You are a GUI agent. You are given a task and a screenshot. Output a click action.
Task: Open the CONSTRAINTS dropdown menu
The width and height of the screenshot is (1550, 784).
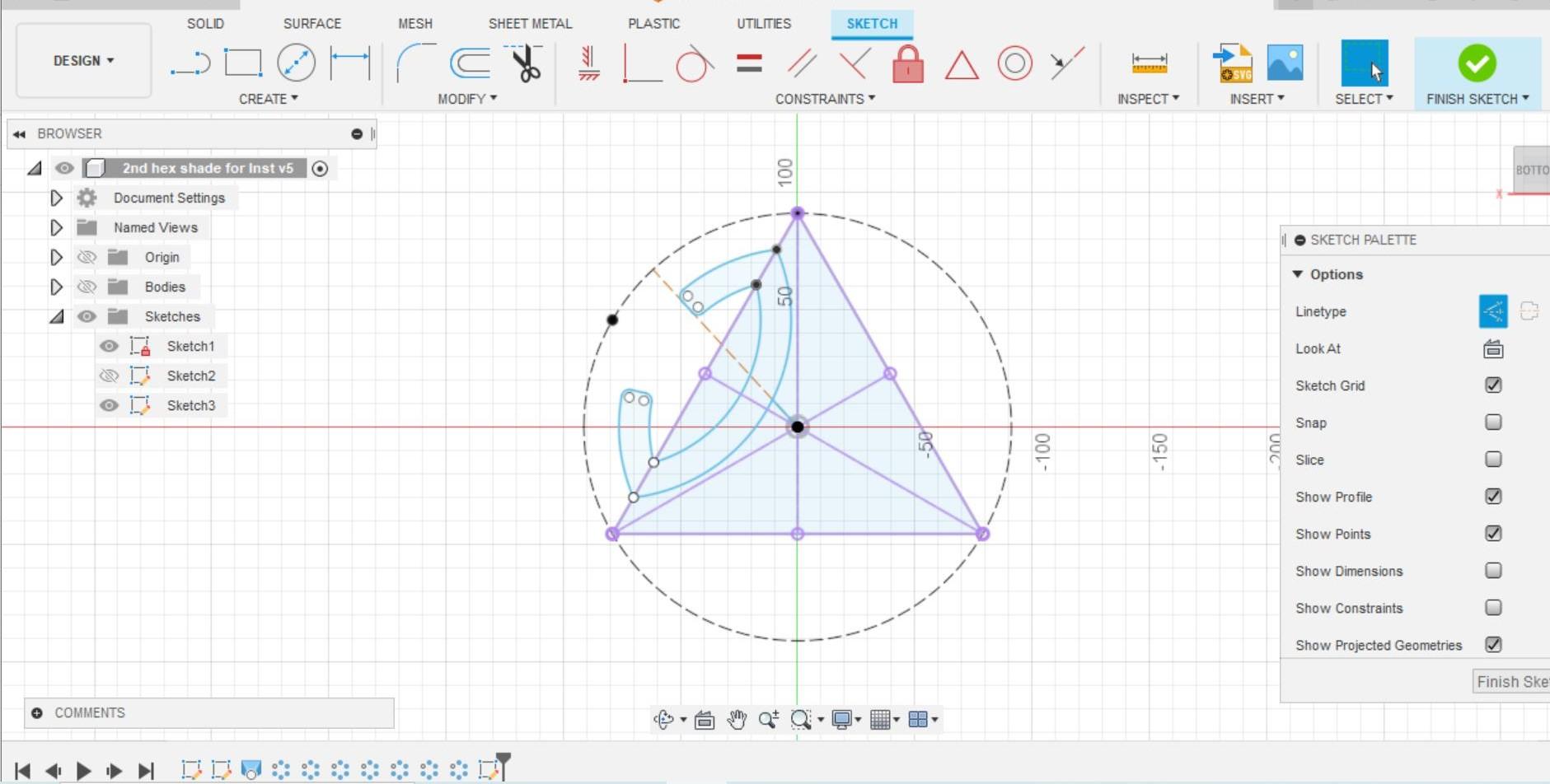click(825, 99)
